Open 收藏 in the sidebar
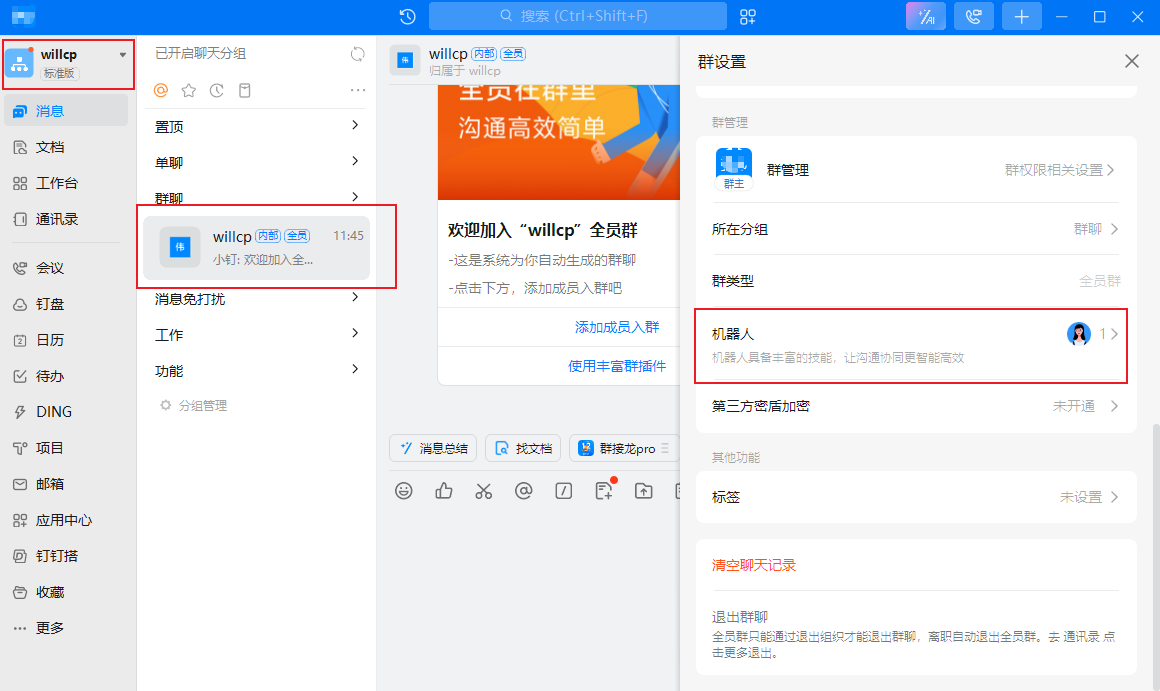Image resolution: width=1160 pixels, height=691 pixels. pos(66,592)
